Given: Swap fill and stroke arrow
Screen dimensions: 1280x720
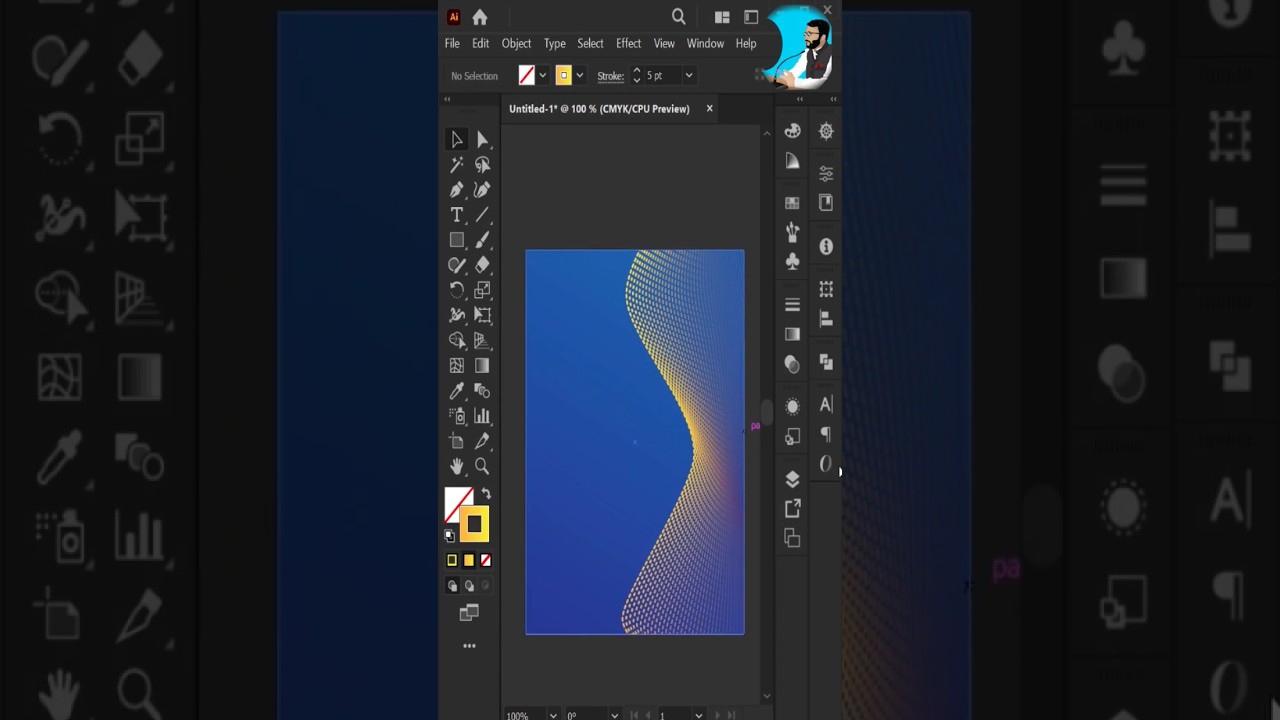Looking at the screenshot, I should coord(486,494).
